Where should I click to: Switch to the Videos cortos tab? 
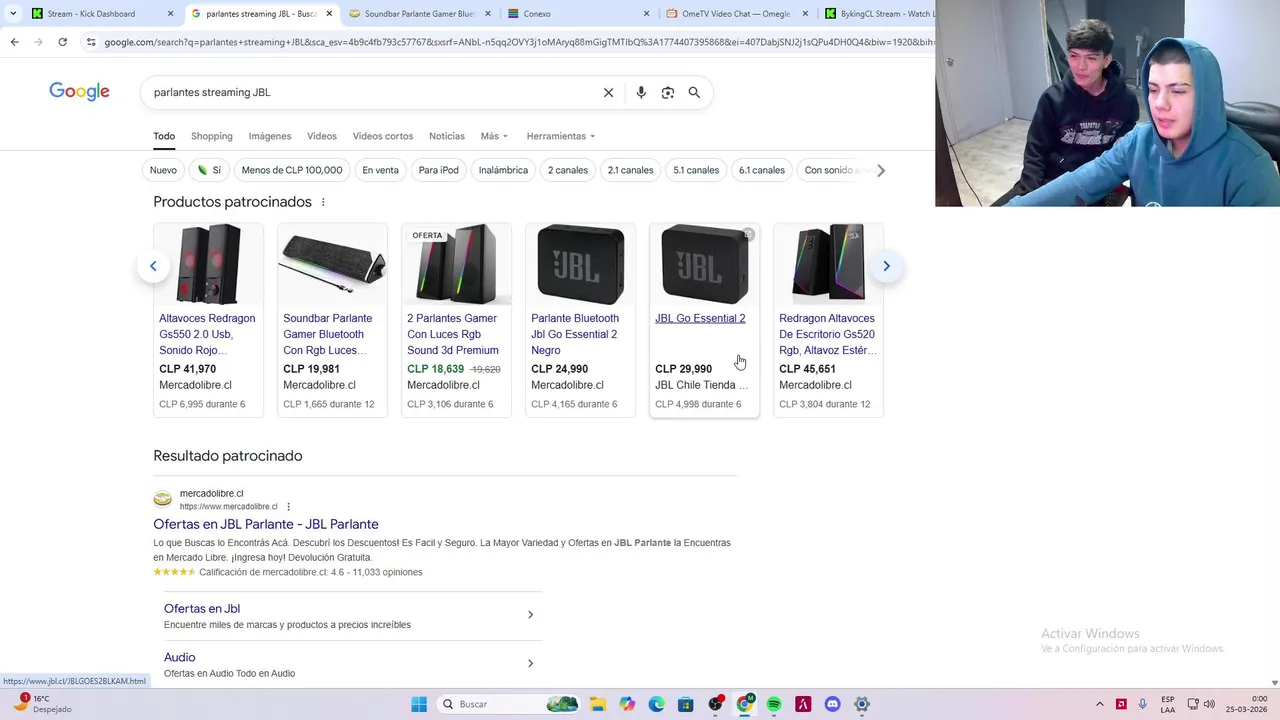point(383,136)
